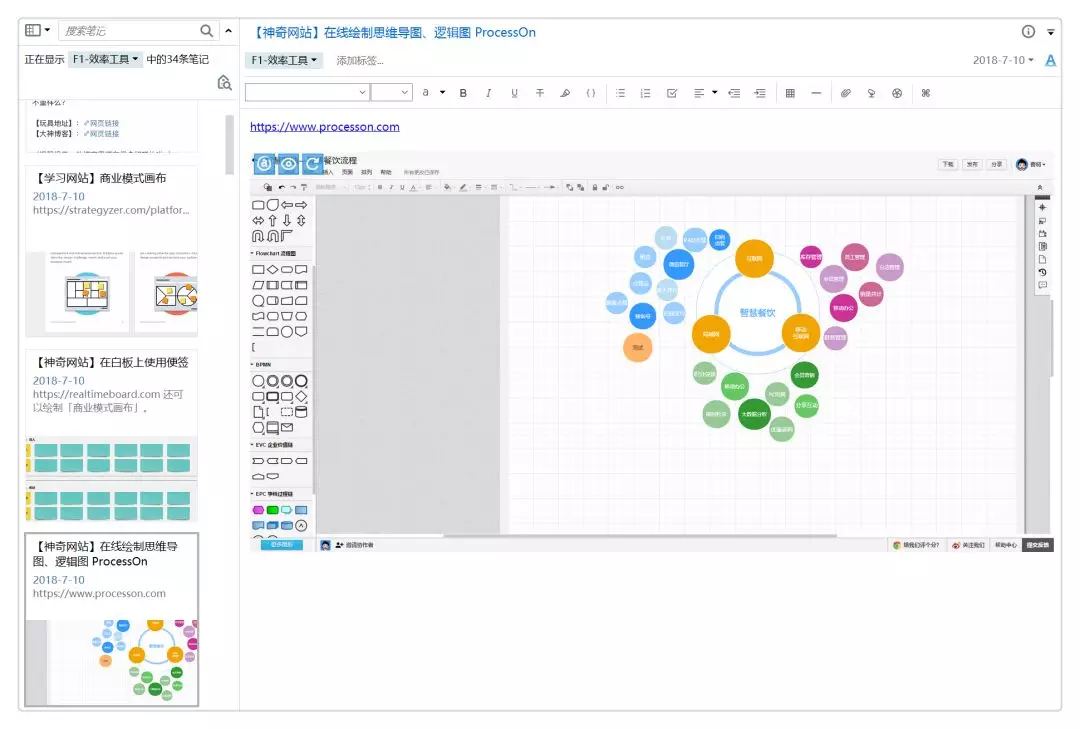Click the note list vertical scrollbar
1080x729 pixels.
(229, 145)
